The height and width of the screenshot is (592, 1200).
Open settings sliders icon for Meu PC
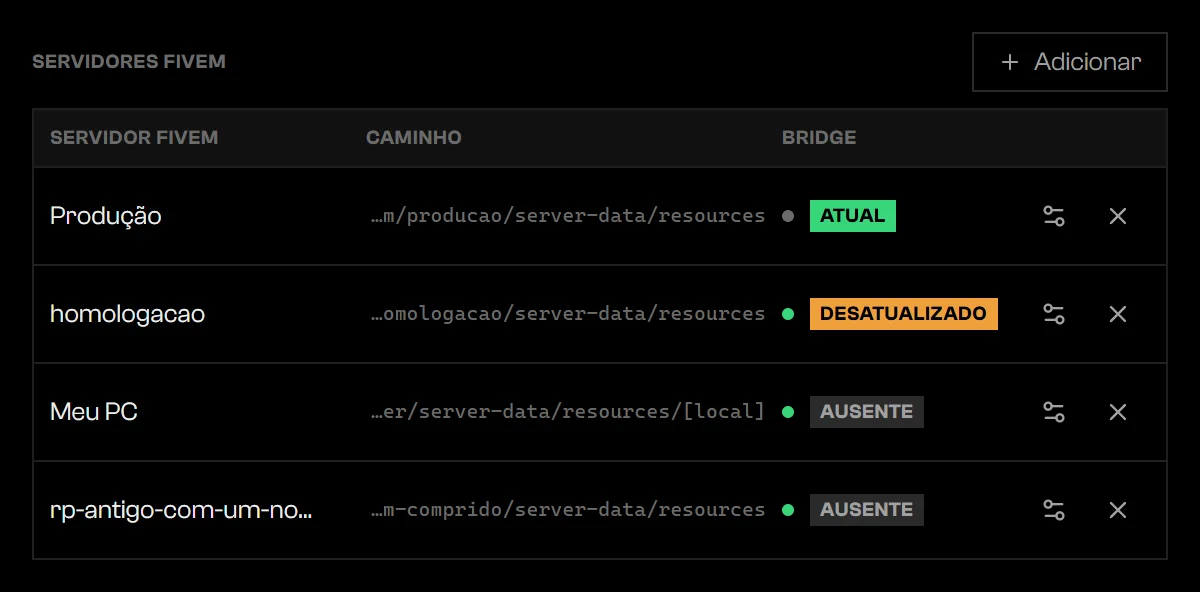[1054, 412]
